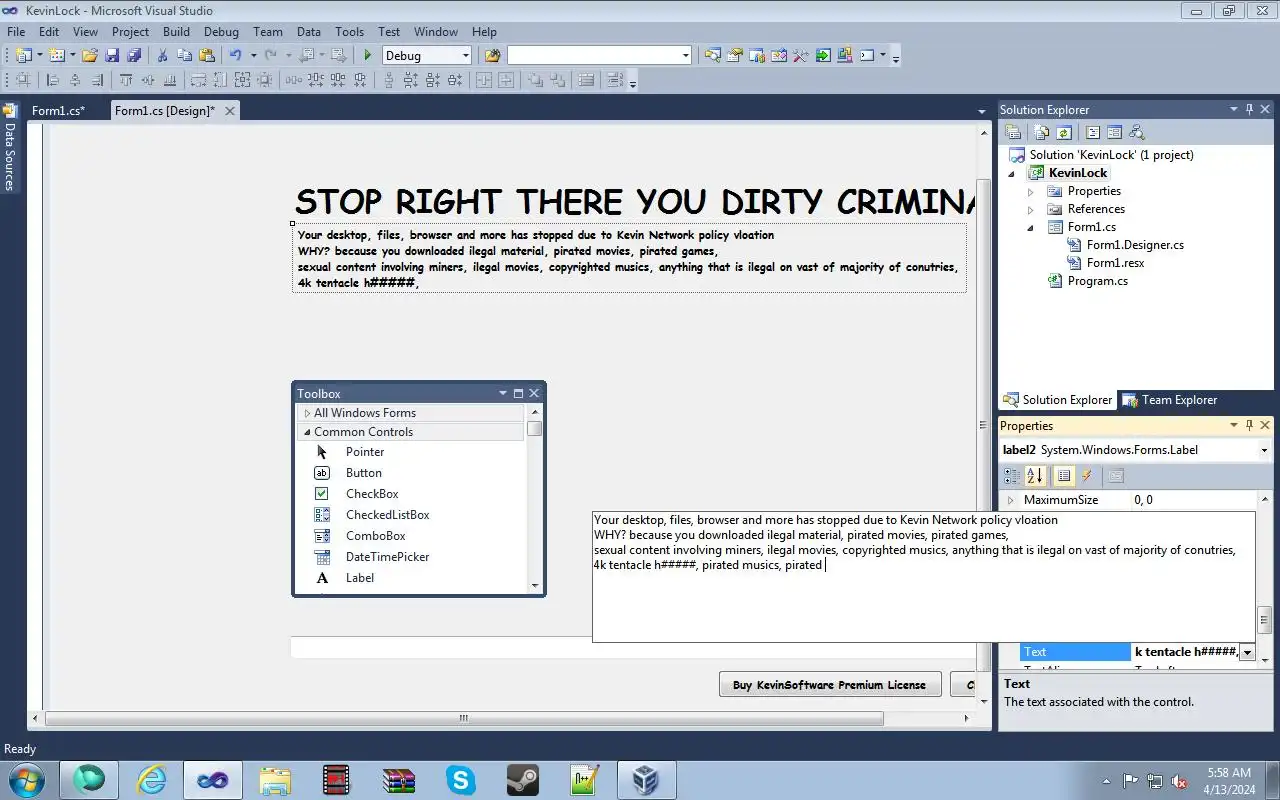Select Form1.Designer.cs in Solution Explorer
1280x800 pixels.
click(x=1135, y=245)
